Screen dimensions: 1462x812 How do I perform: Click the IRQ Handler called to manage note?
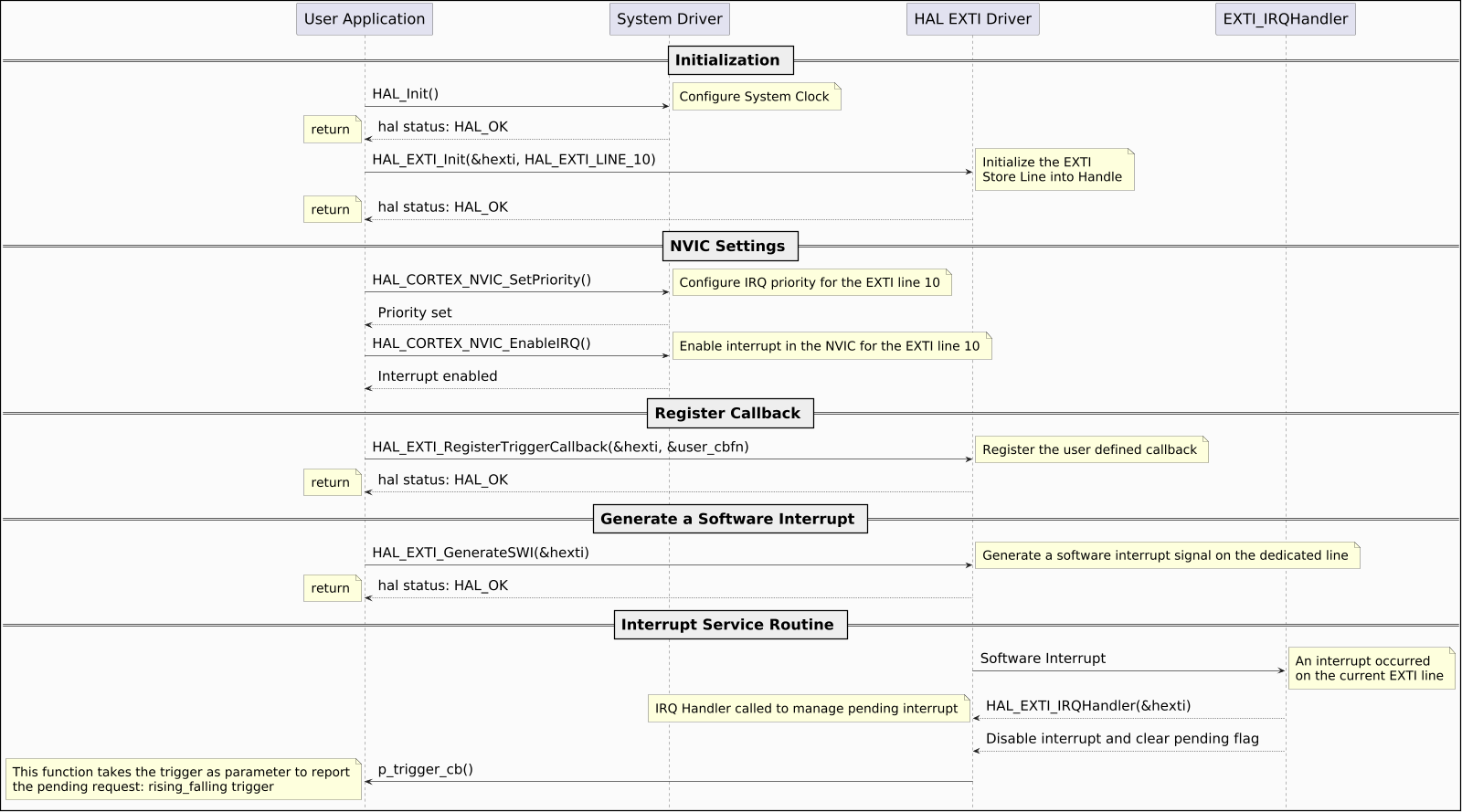point(808,709)
